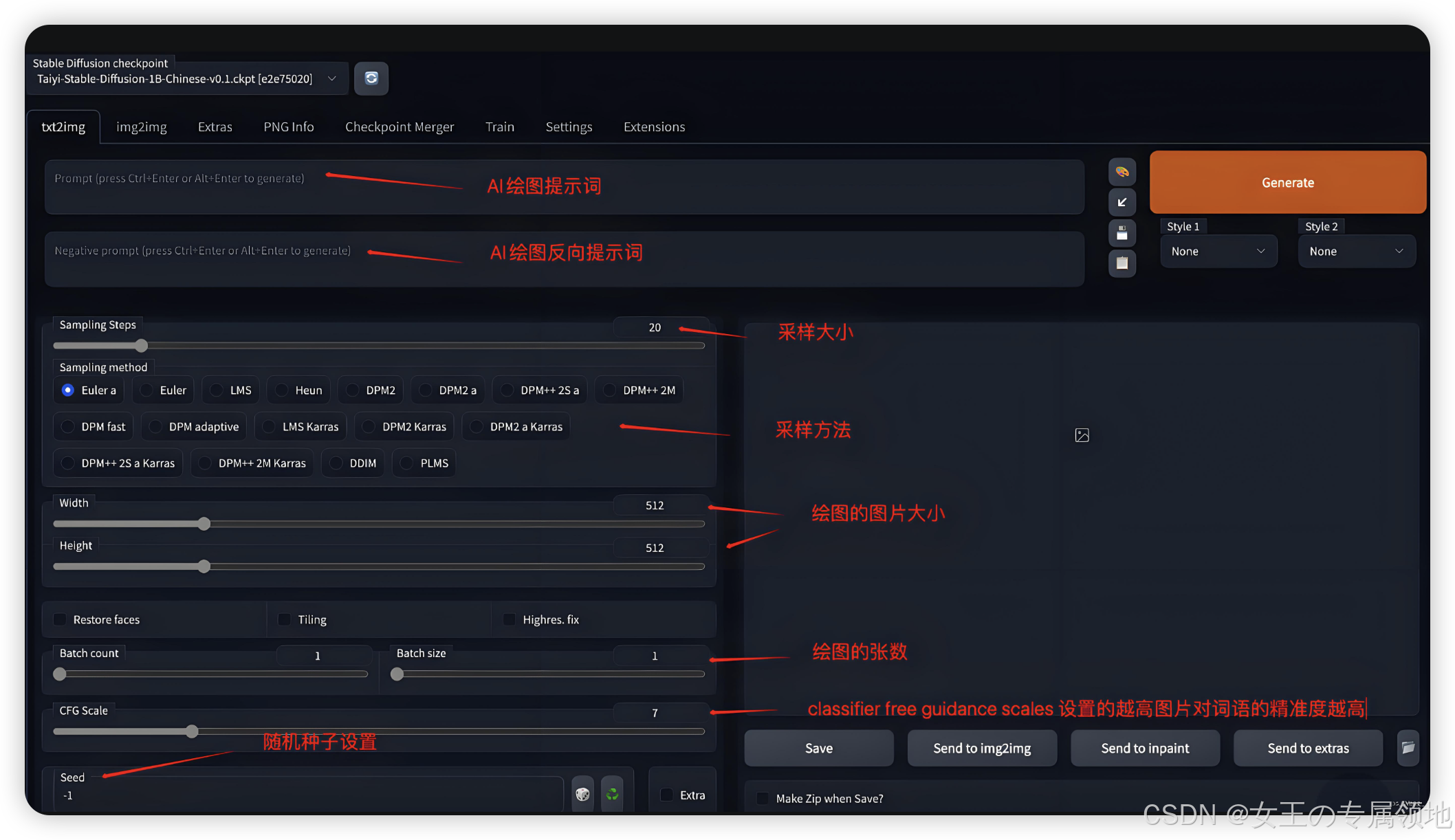This screenshot has height=840, width=1455.
Task: Select Heun sampling method
Action: coord(299,390)
